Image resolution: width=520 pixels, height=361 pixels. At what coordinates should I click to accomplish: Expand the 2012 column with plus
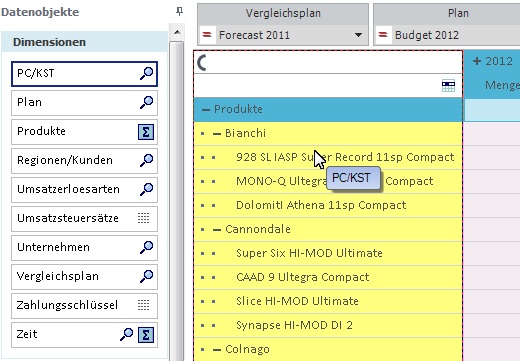click(477, 61)
